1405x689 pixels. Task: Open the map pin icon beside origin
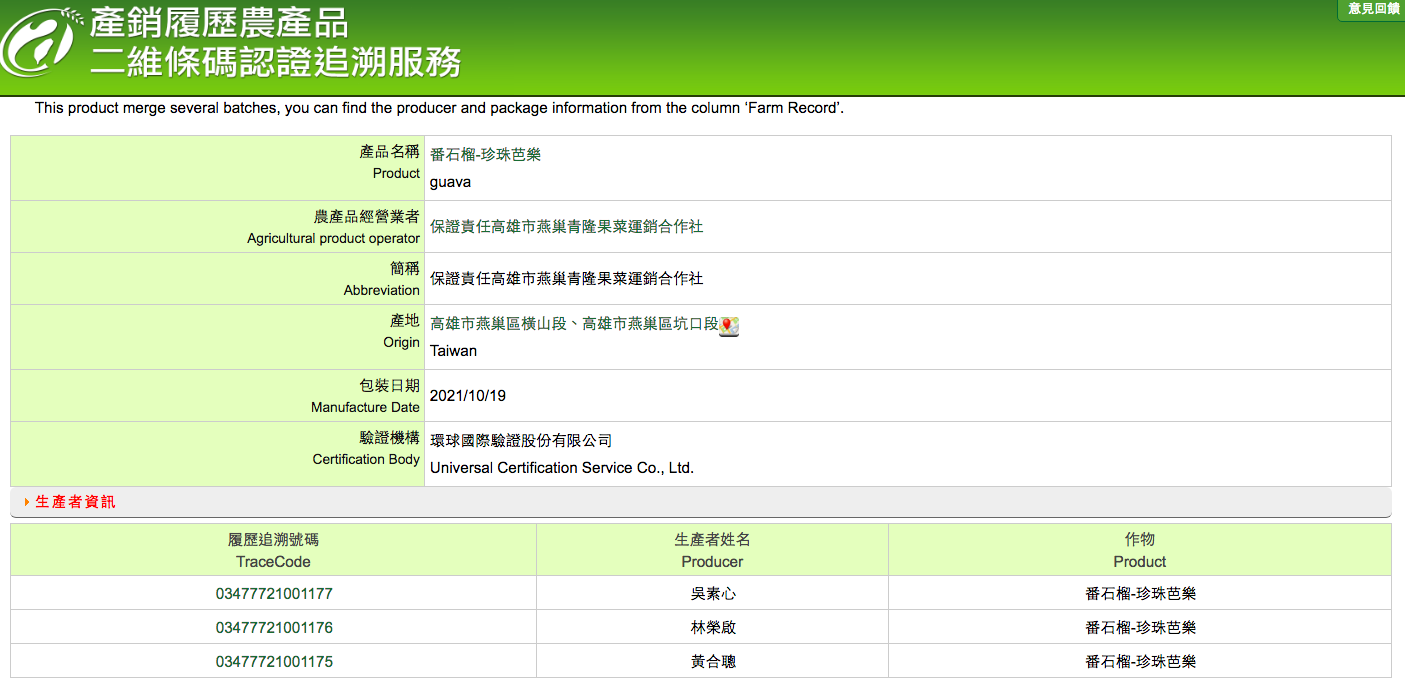pos(729,325)
